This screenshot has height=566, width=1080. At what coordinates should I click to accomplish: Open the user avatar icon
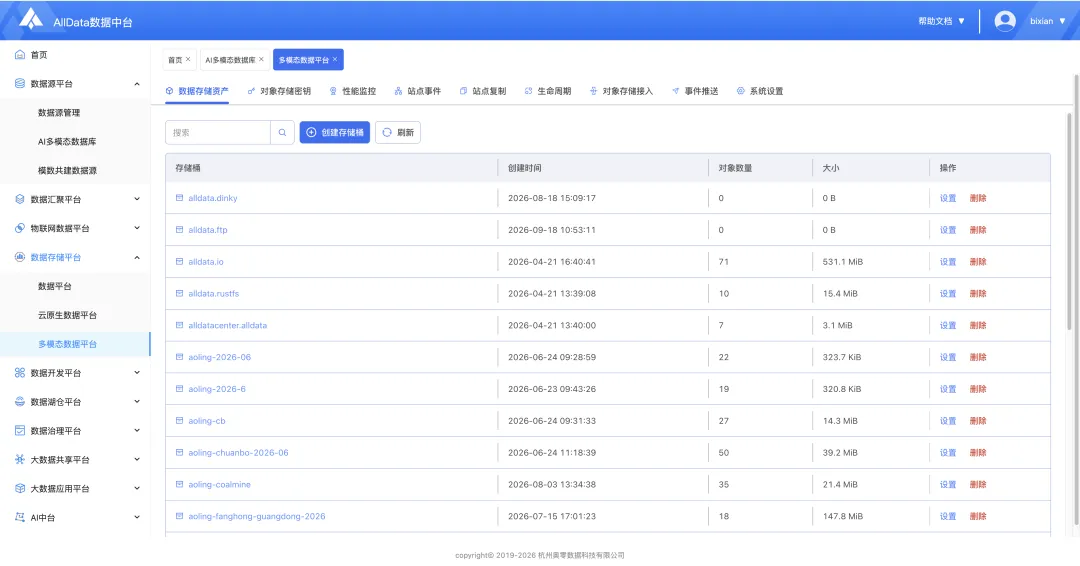1005,21
